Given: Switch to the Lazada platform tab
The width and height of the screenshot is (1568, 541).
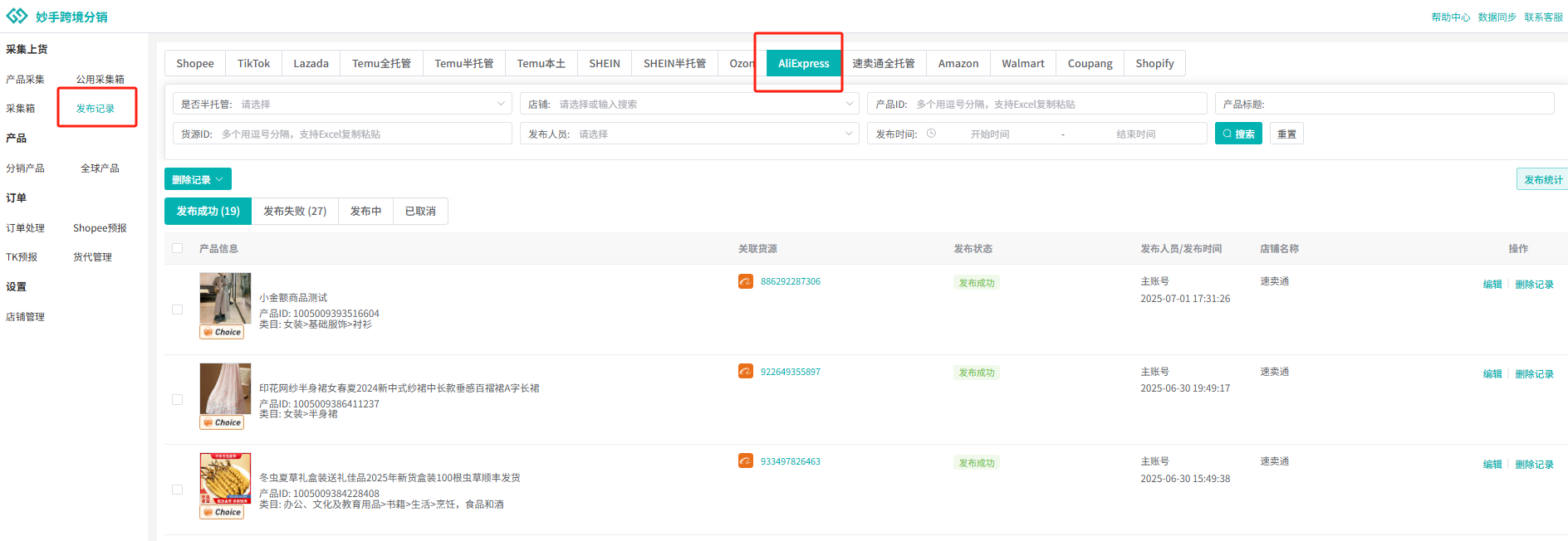Looking at the screenshot, I should 311,63.
